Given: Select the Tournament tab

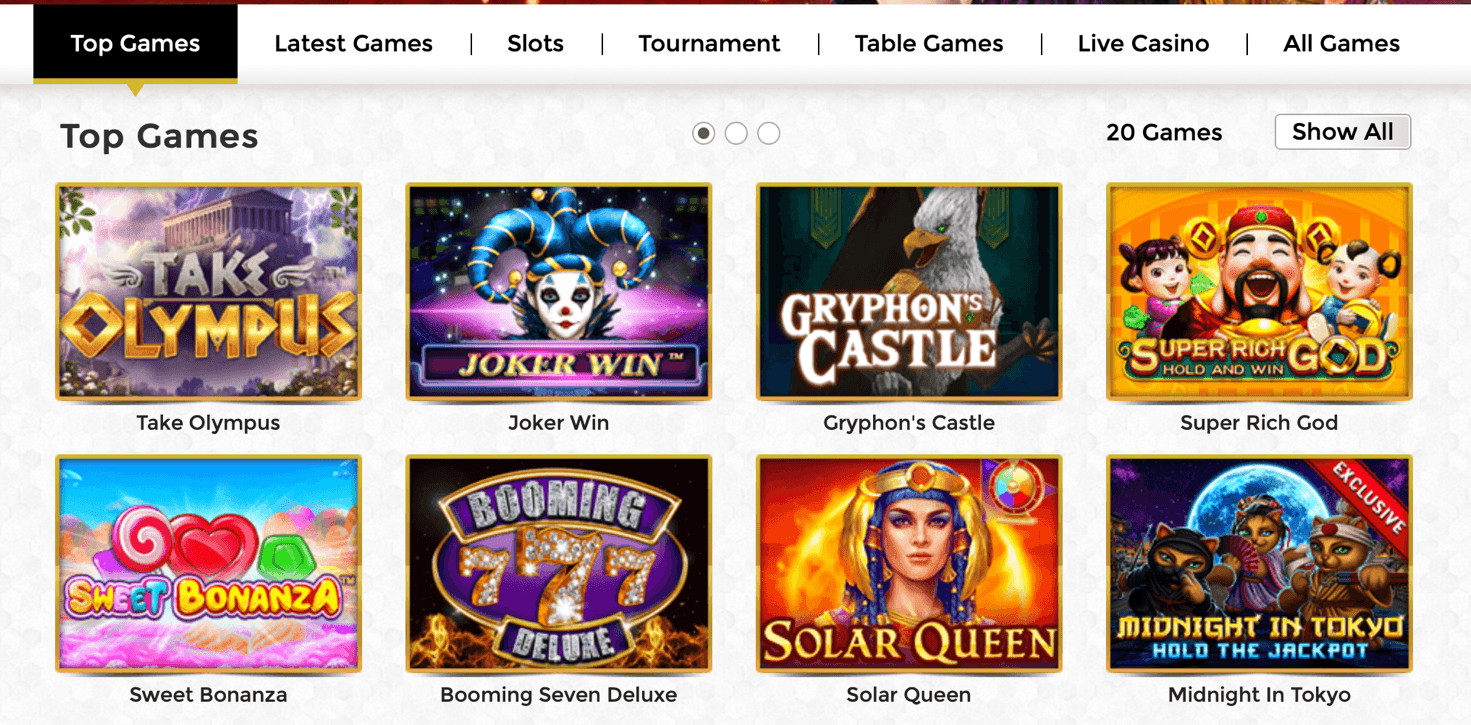Looking at the screenshot, I should click(709, 44).
